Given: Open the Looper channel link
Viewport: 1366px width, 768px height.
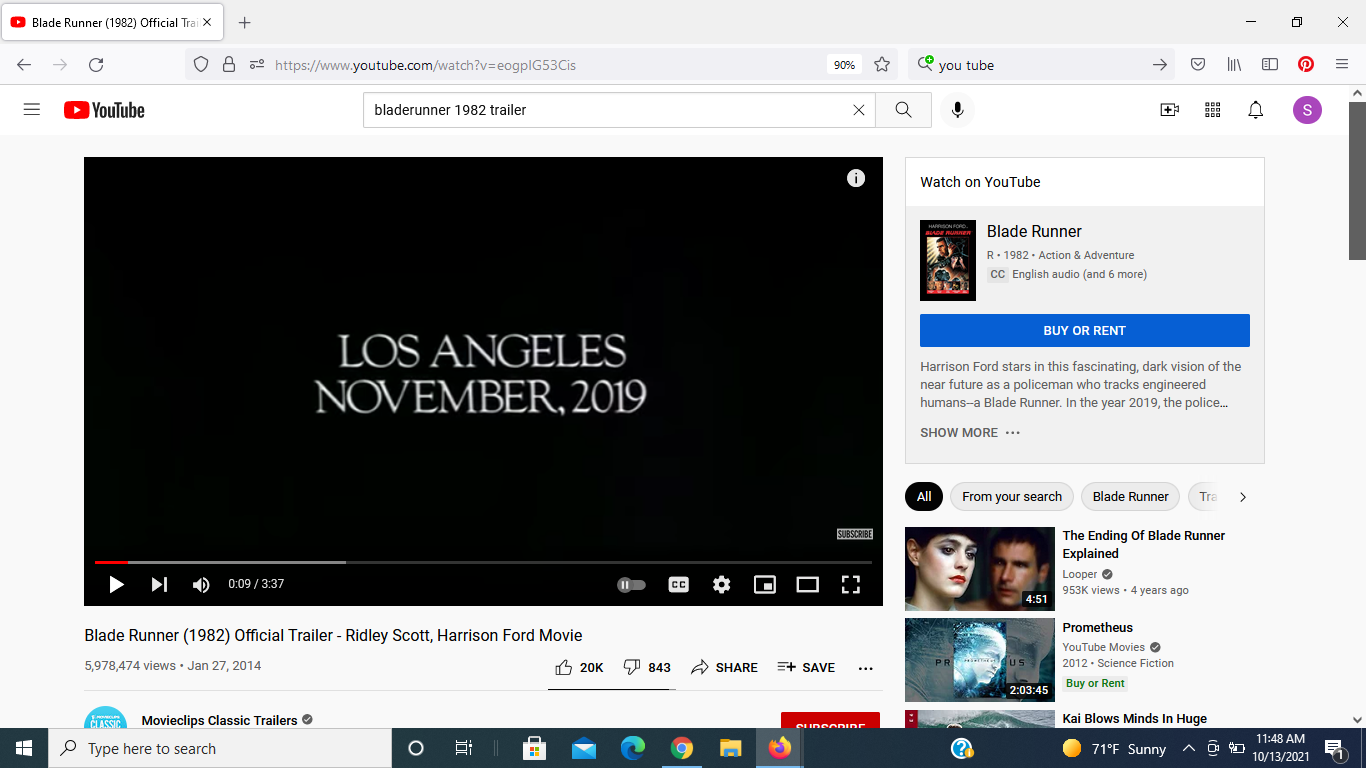Looking at the screenshot, I should pos(1080,575).
